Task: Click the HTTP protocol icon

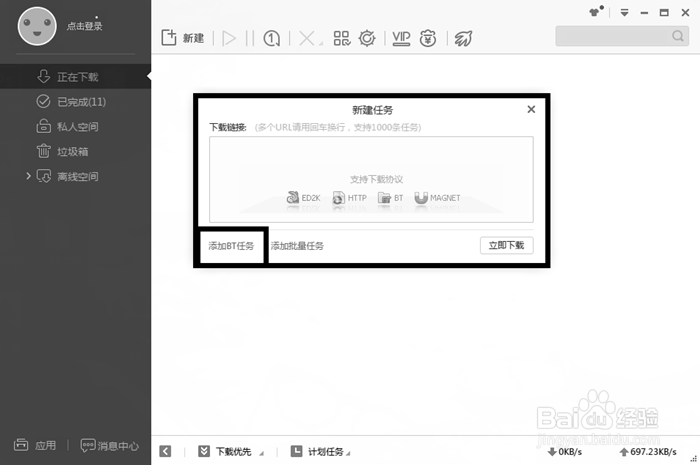Action: (338, 197)
